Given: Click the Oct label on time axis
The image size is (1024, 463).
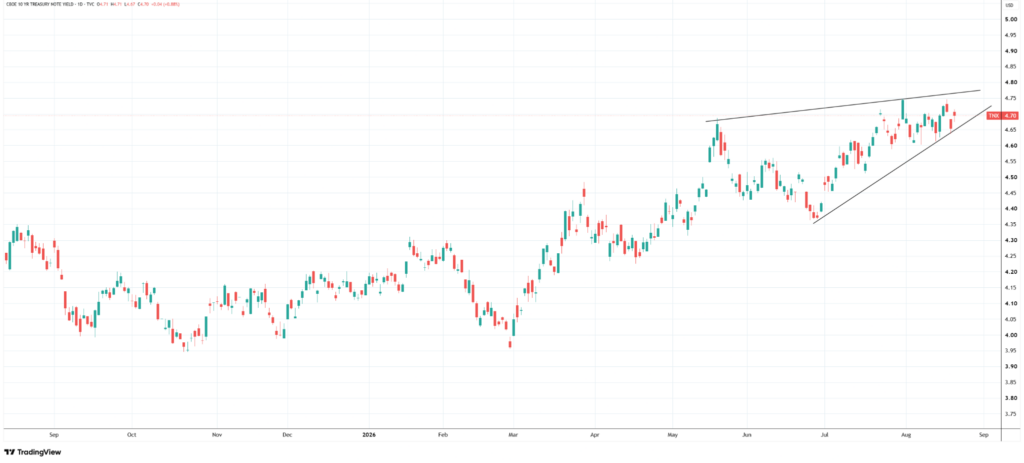Looking at the screenshot, I should 131,434.
